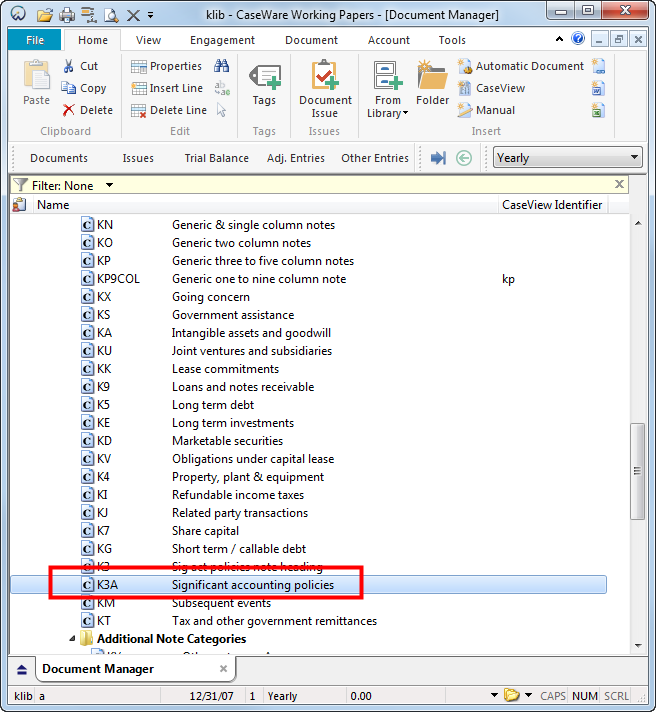Open the Issues view
This screenshot has height=712, width=656.
pos(138,158)
